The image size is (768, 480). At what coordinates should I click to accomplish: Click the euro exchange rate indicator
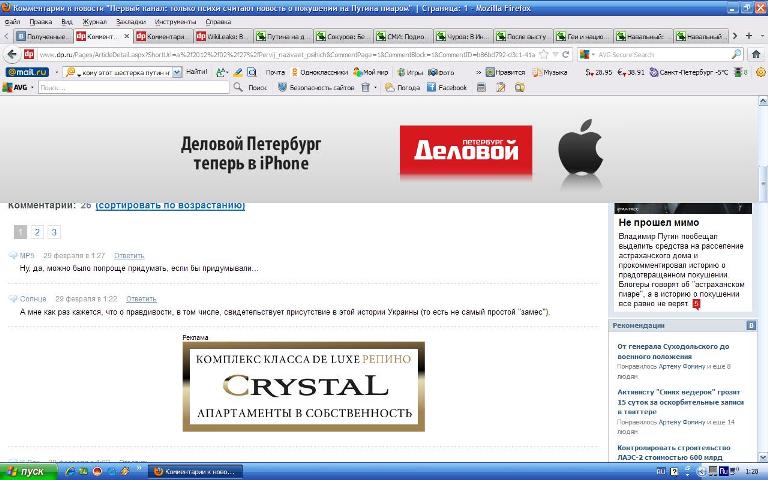click(631, 72)
